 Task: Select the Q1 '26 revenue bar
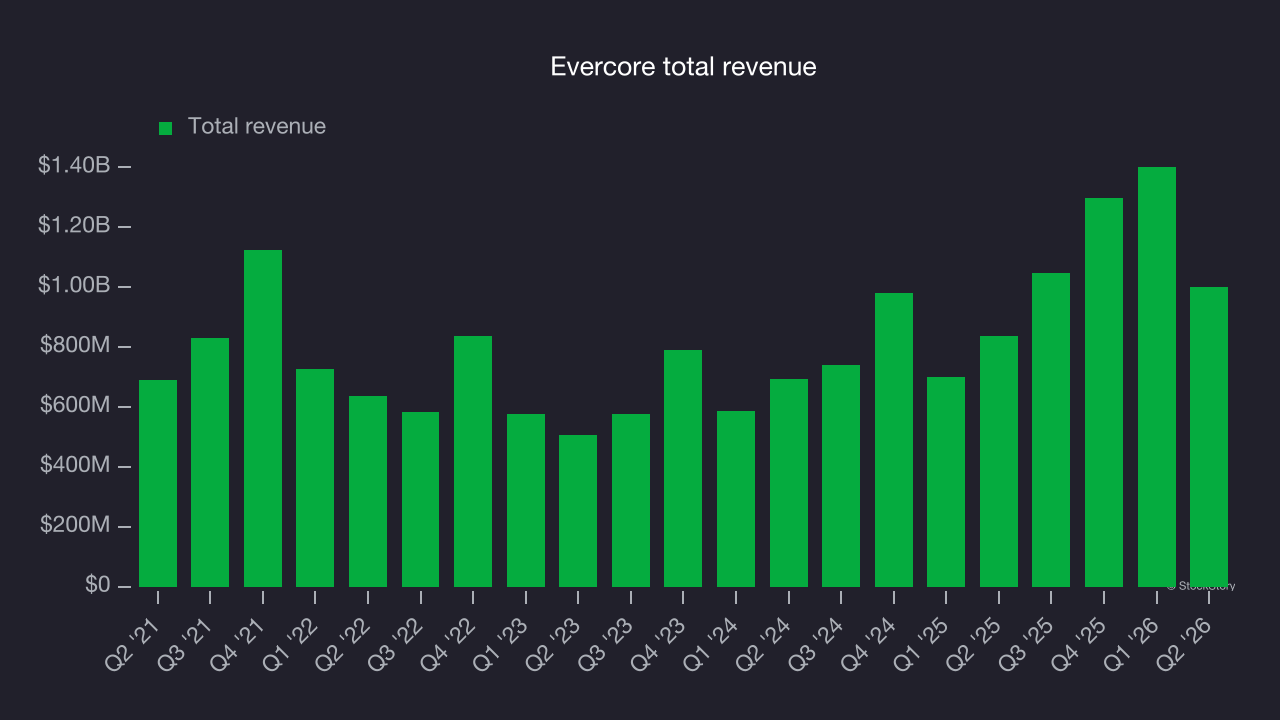(1157, 377)
